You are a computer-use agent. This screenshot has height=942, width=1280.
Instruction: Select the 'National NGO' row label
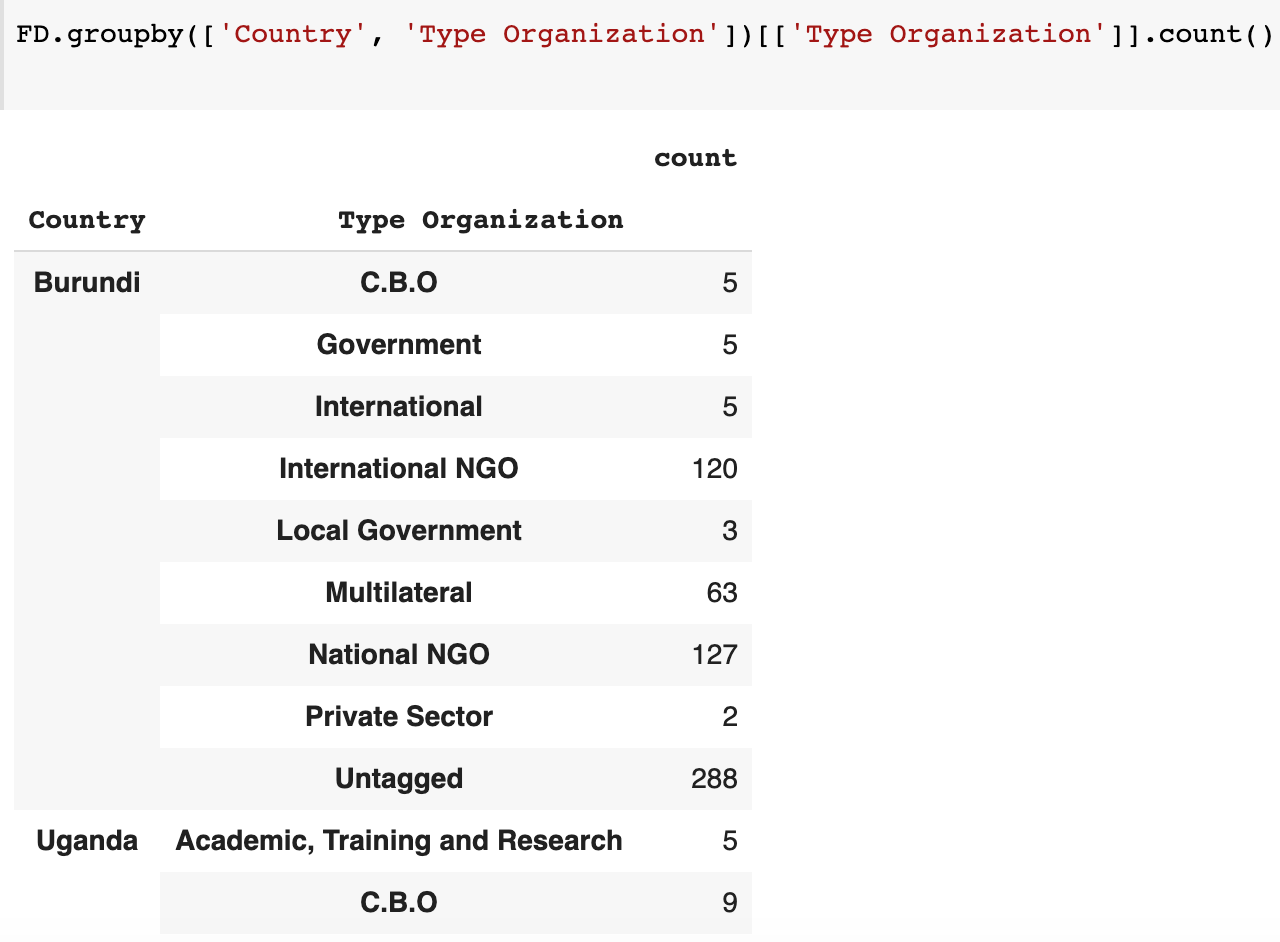pyautogui.click(x=398, y=654)
